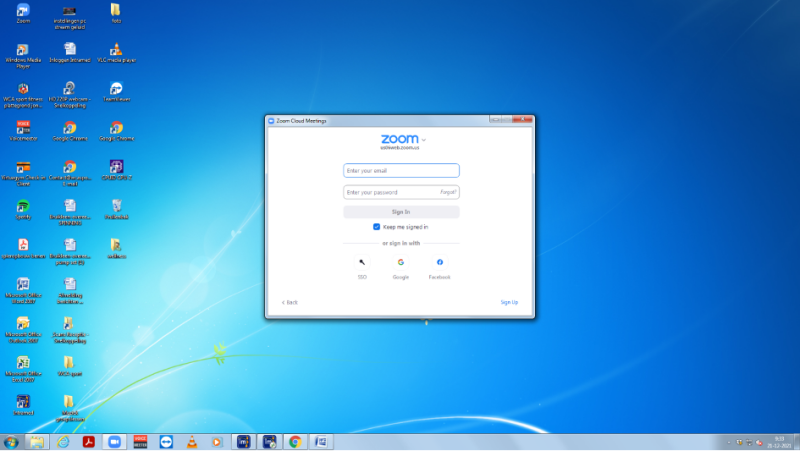Open the foto folder on the desktop
Viewport: 800px width, 451px height.
(116, 11)
